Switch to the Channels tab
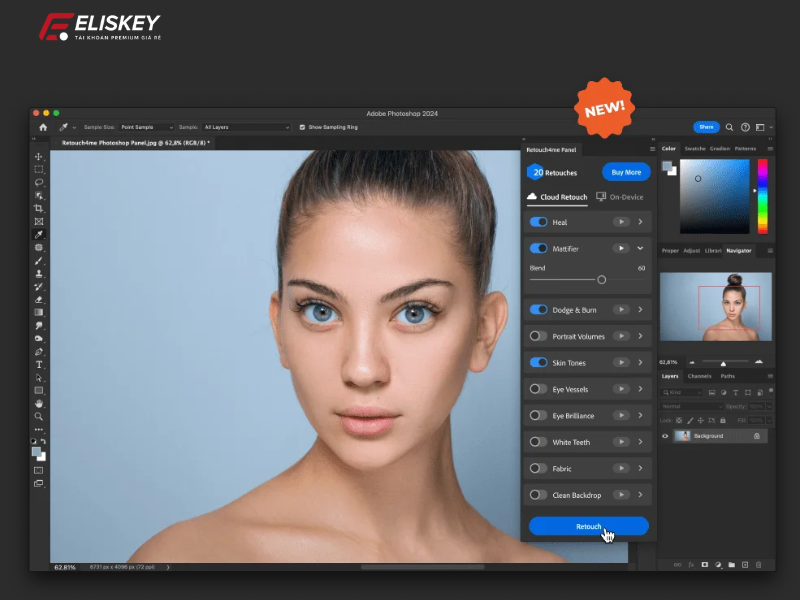 [x=700, y=376]
